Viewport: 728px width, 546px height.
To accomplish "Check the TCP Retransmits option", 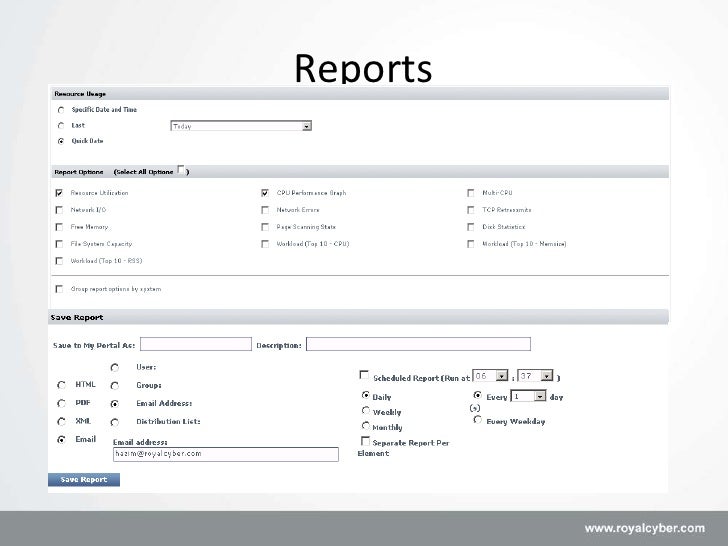I will pos(471,210).
